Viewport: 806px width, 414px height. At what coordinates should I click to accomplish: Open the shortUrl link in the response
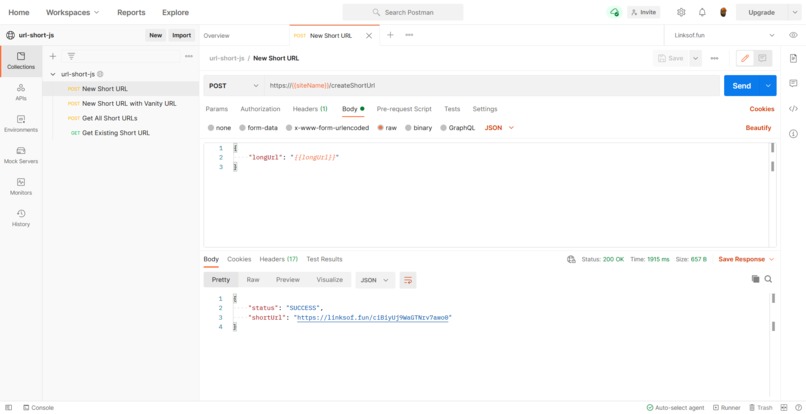coord(374,318)
